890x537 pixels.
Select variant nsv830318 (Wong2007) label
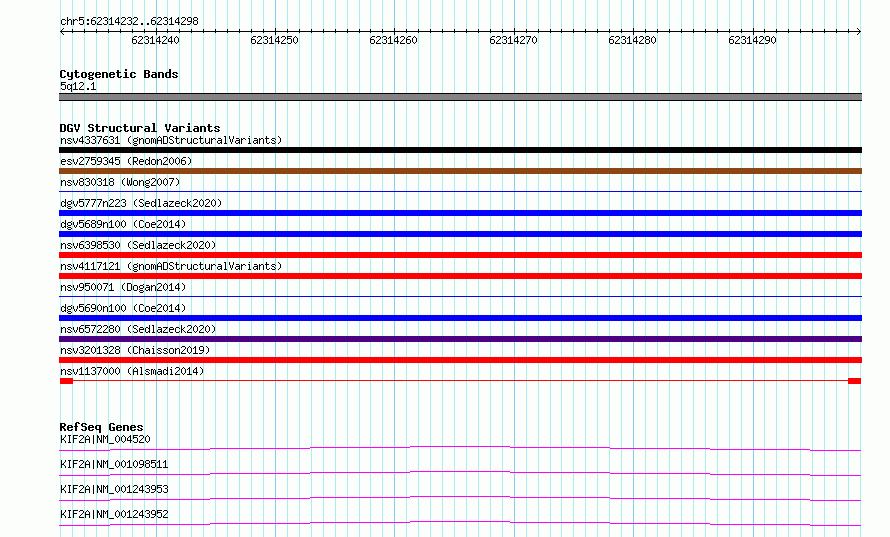(x=120, y=182)
